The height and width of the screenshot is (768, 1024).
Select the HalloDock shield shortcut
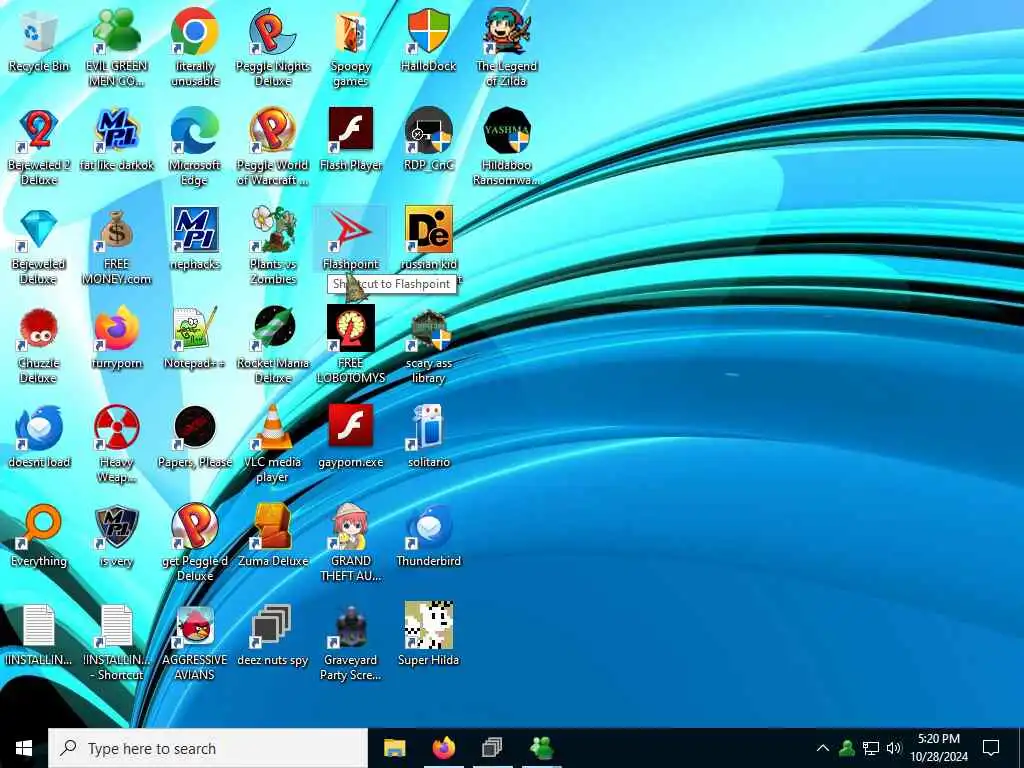tap(428, 42)
